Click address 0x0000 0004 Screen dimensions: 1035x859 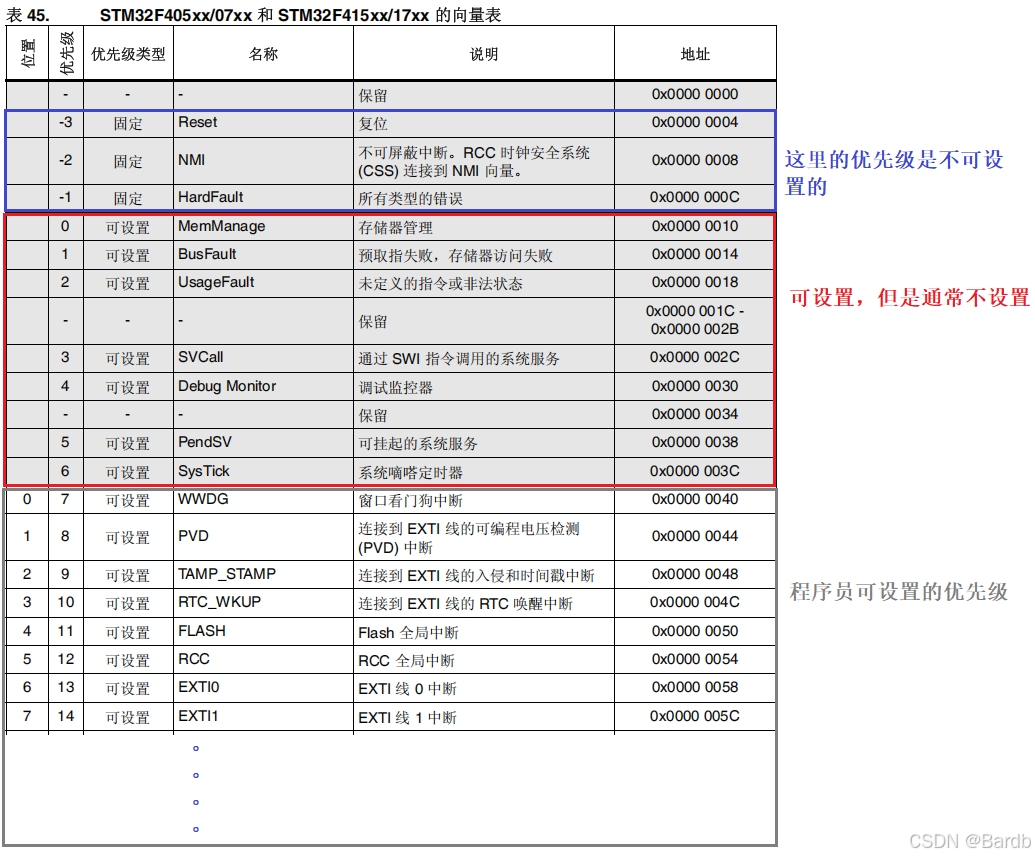tap(695, 122)
